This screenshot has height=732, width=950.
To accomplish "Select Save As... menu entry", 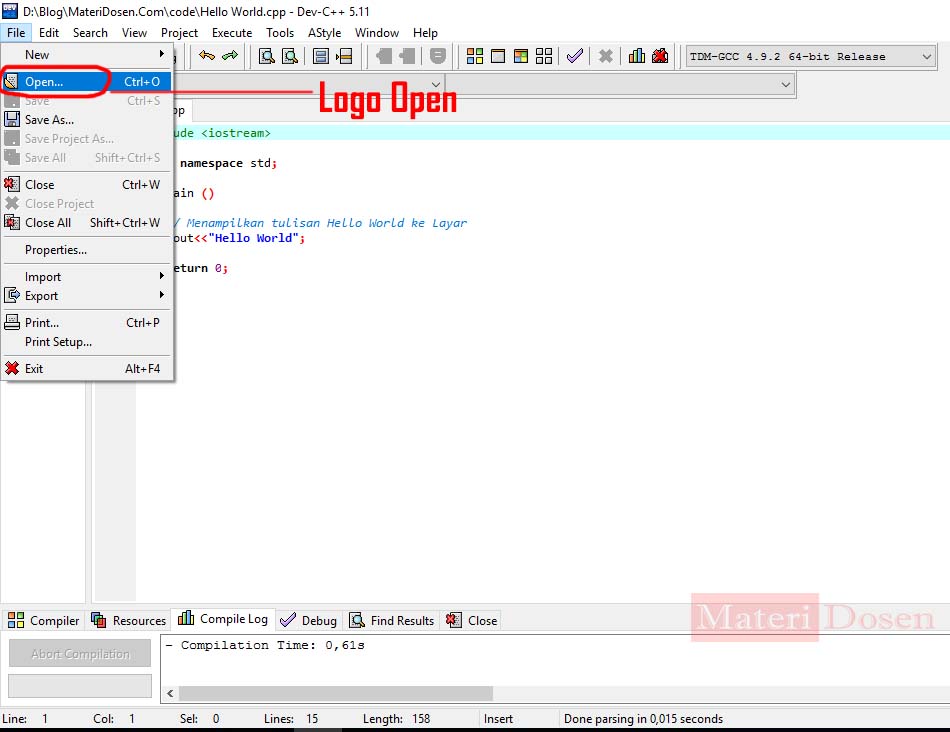I will click(87, 119).
